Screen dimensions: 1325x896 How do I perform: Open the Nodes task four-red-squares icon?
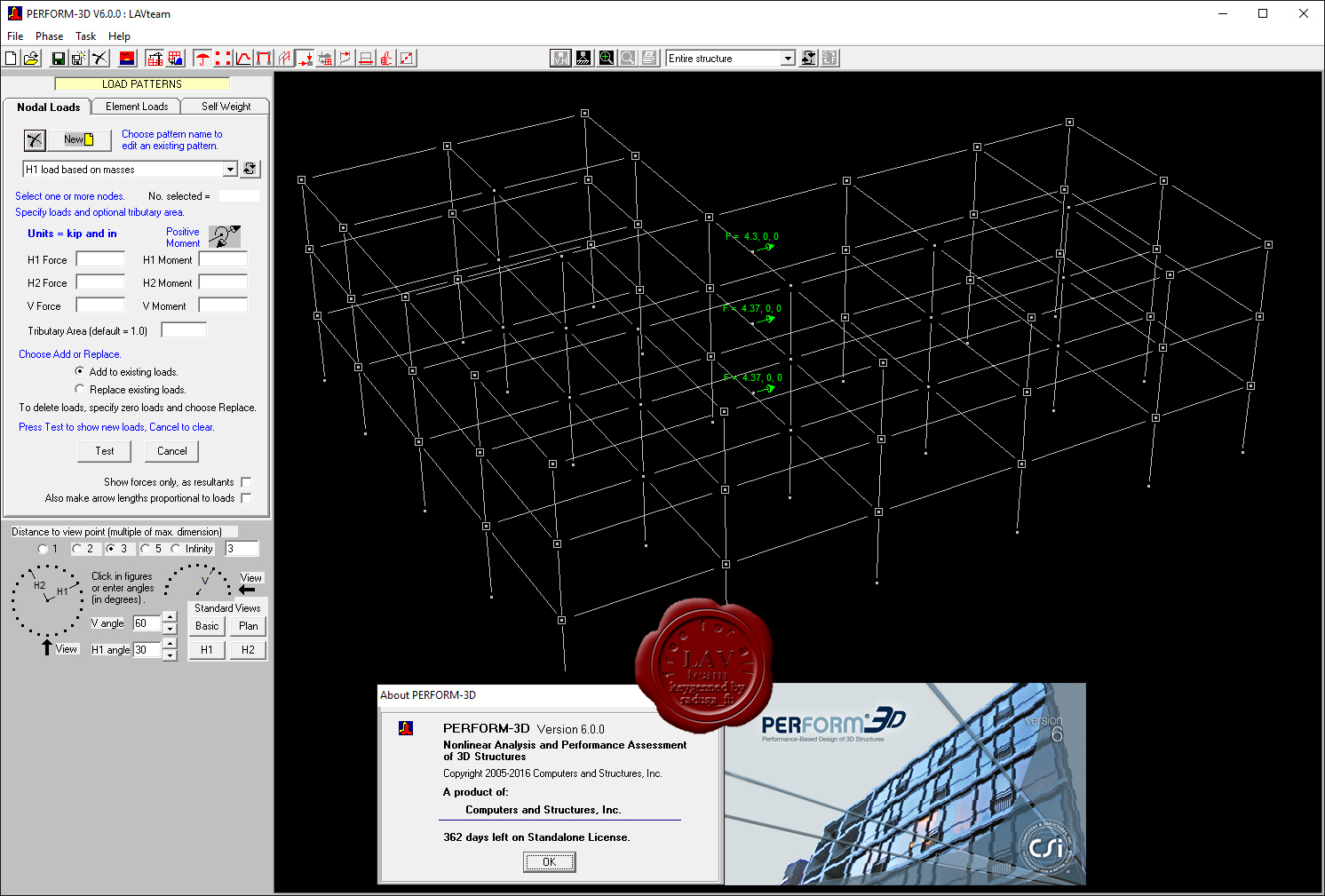223,59
